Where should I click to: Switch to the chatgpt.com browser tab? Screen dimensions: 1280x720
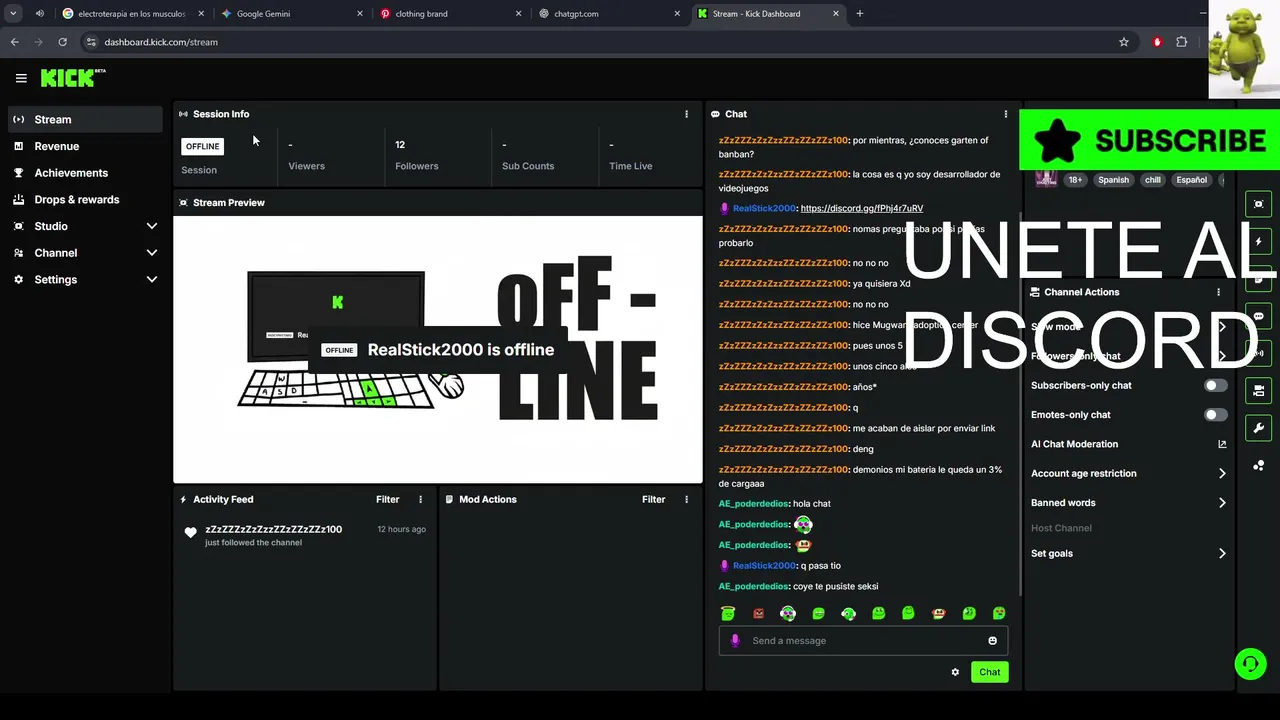coord(608,14)
